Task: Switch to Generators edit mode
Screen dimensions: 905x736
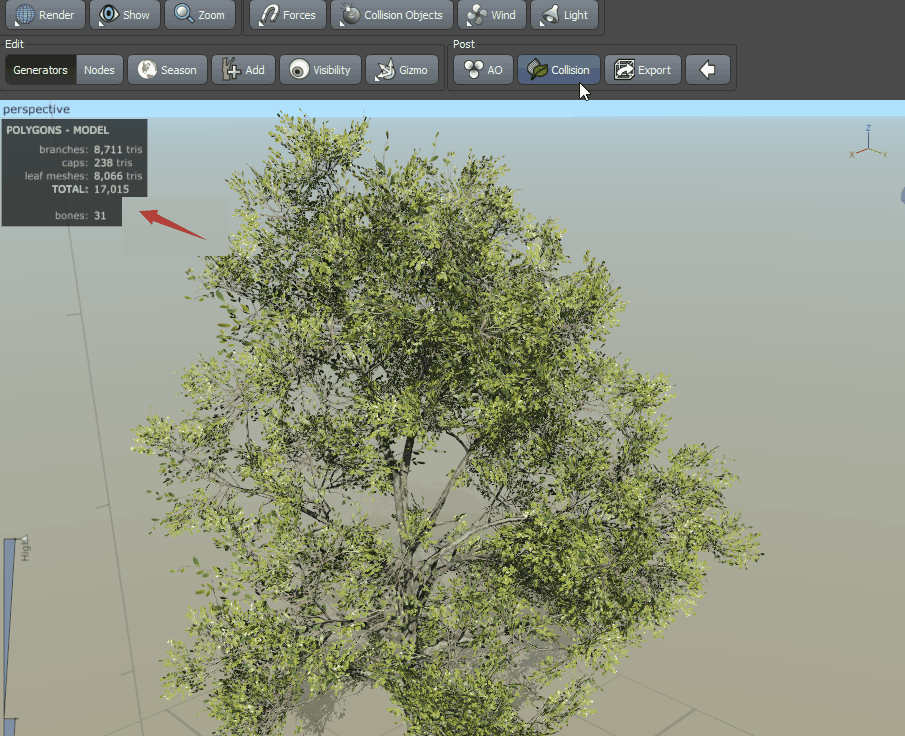Action: tap(40, 70)
